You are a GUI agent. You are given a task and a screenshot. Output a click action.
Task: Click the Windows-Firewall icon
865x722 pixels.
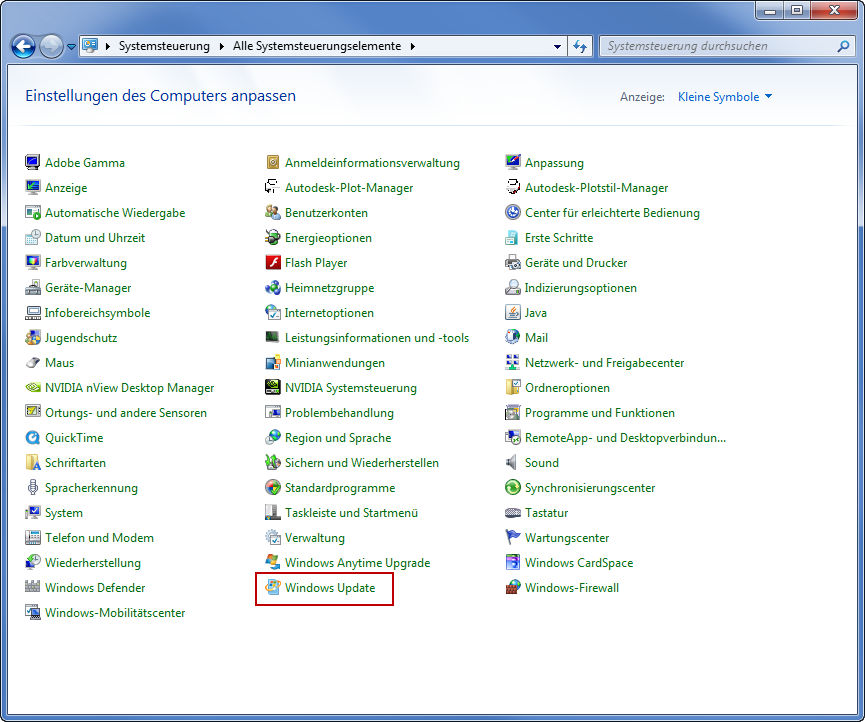[x=513, y=588]
